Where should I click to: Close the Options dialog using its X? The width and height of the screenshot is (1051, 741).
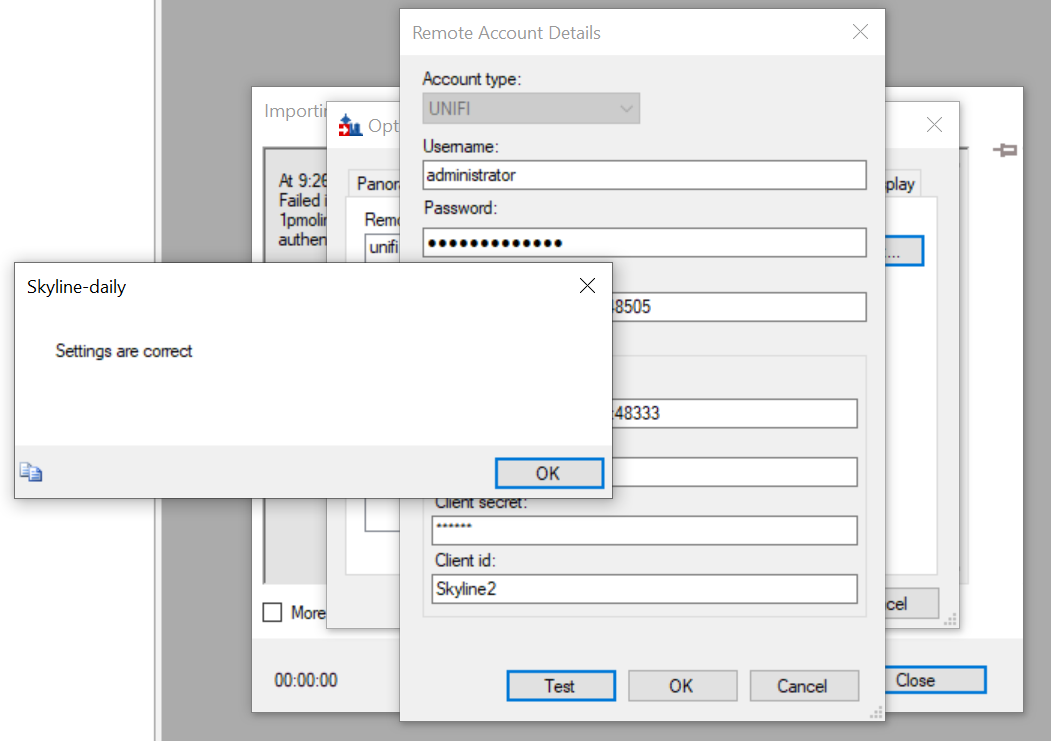point(934,125)
